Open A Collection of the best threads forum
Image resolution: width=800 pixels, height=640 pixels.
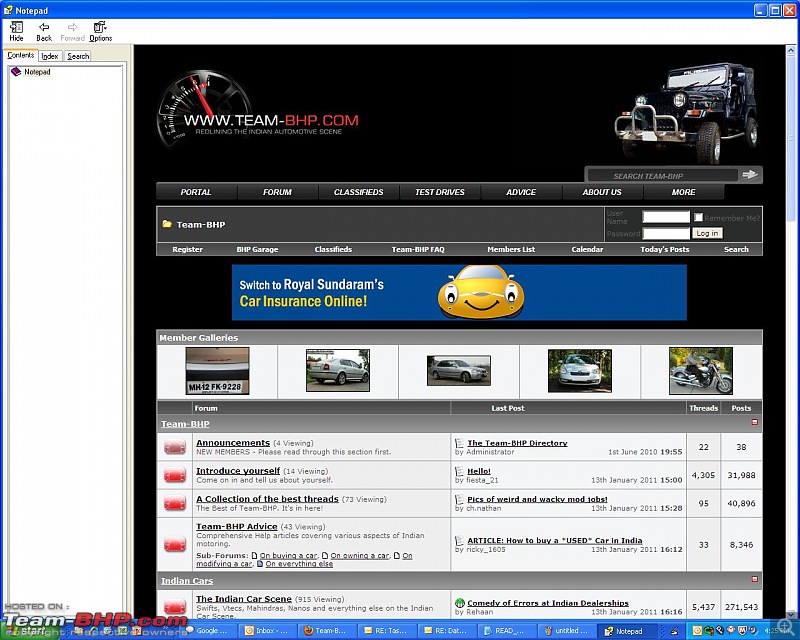pyautogui.click(x=267, y=499)
